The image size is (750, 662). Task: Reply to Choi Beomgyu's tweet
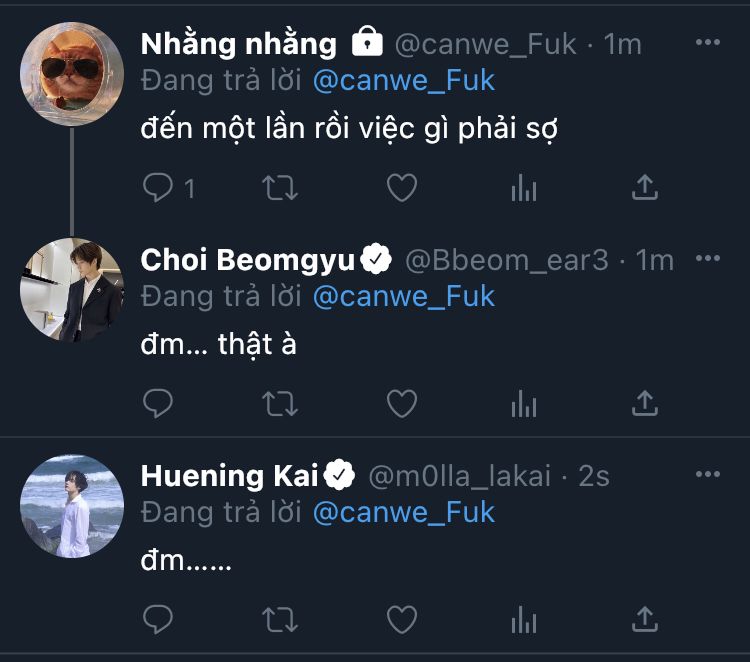pyautogui.click(x=158, y=403)
